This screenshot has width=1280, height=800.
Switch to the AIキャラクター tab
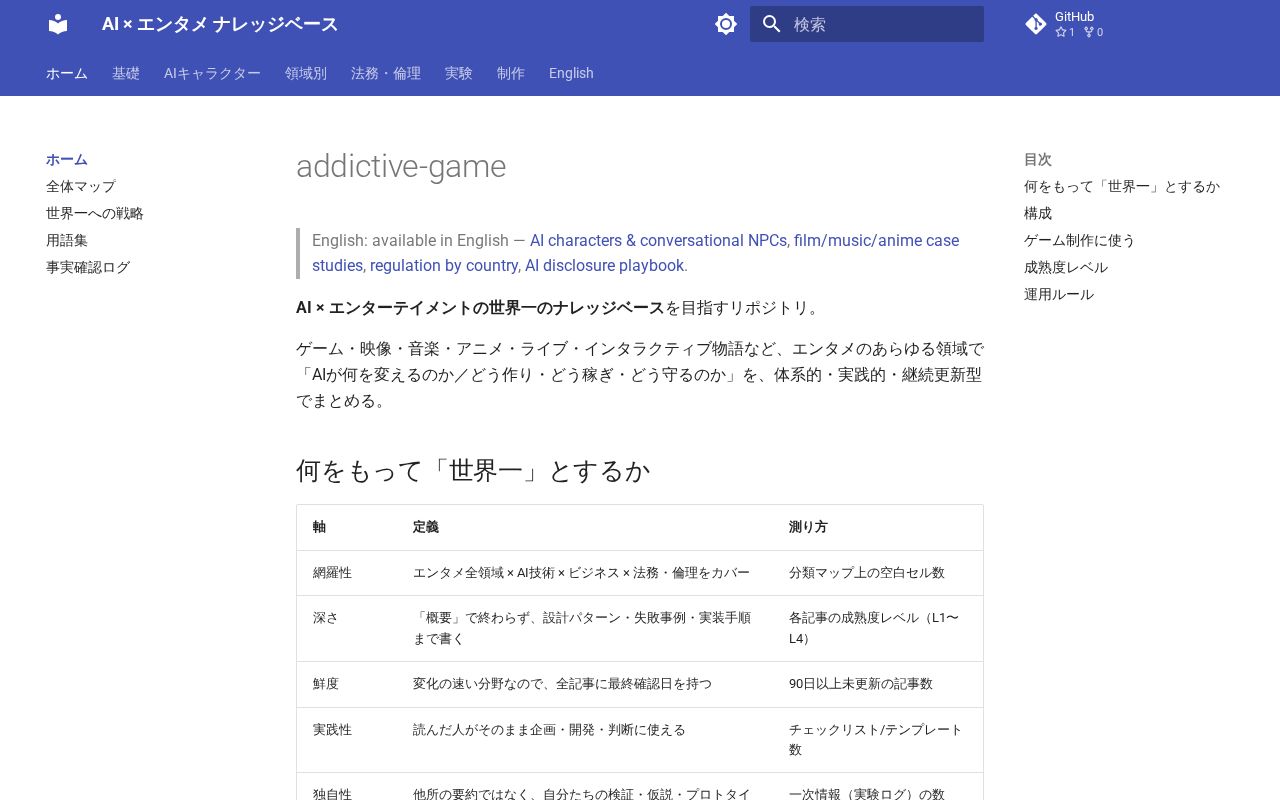tap(212, 73)
